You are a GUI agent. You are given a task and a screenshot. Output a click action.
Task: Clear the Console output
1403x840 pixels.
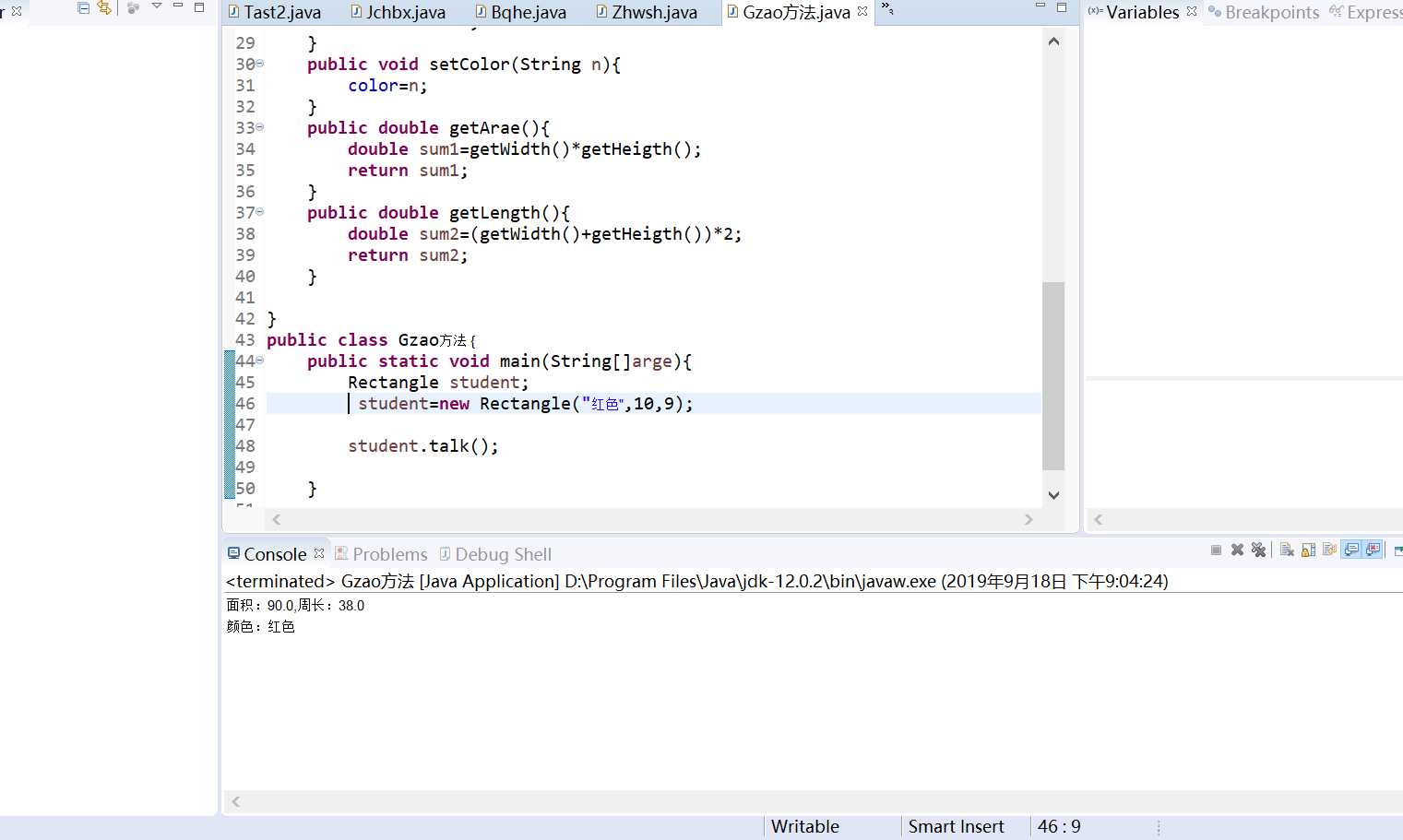[x=1287, y=550]
